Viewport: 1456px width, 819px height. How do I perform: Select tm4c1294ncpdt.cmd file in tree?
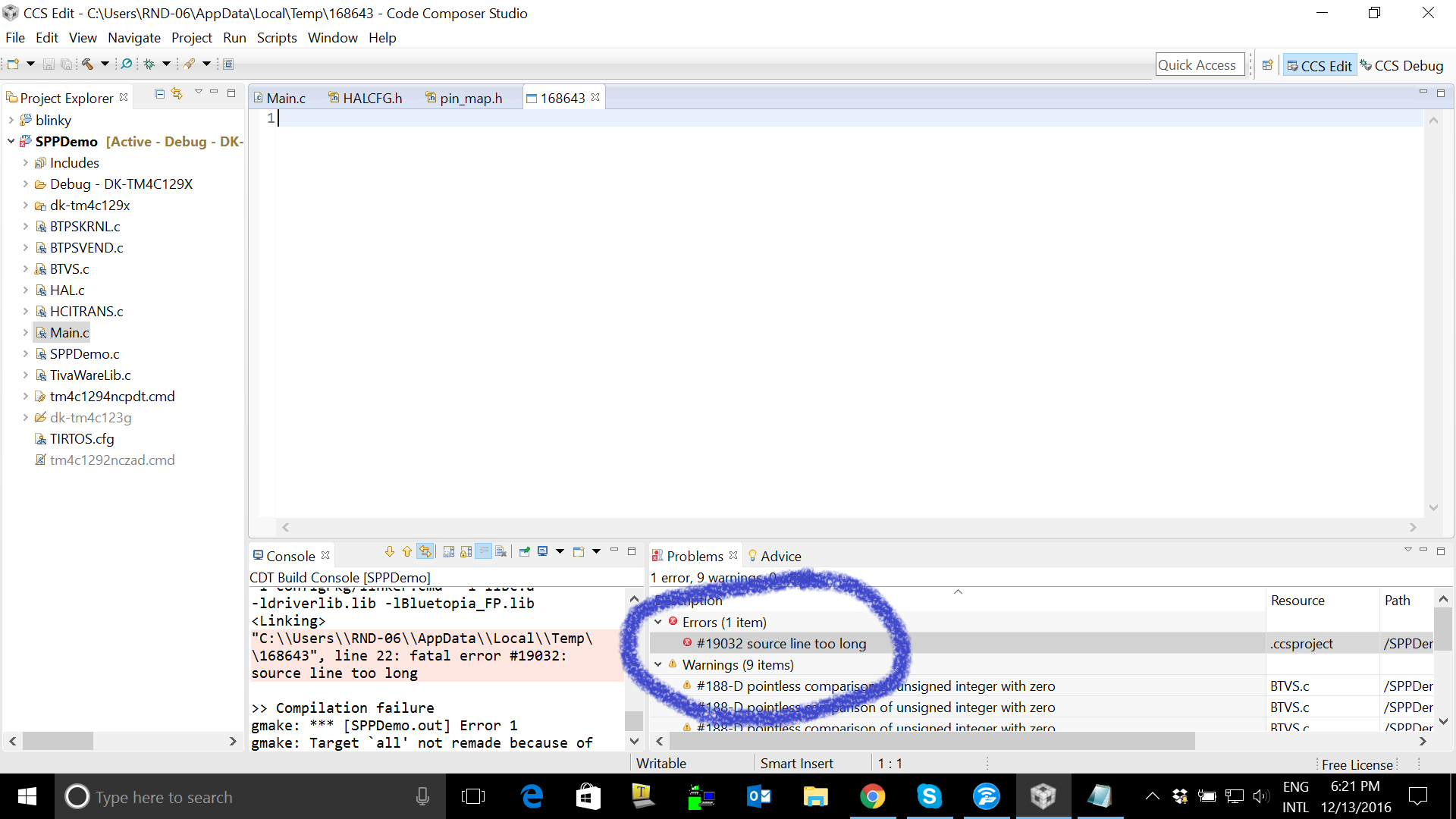coord(112,396)
